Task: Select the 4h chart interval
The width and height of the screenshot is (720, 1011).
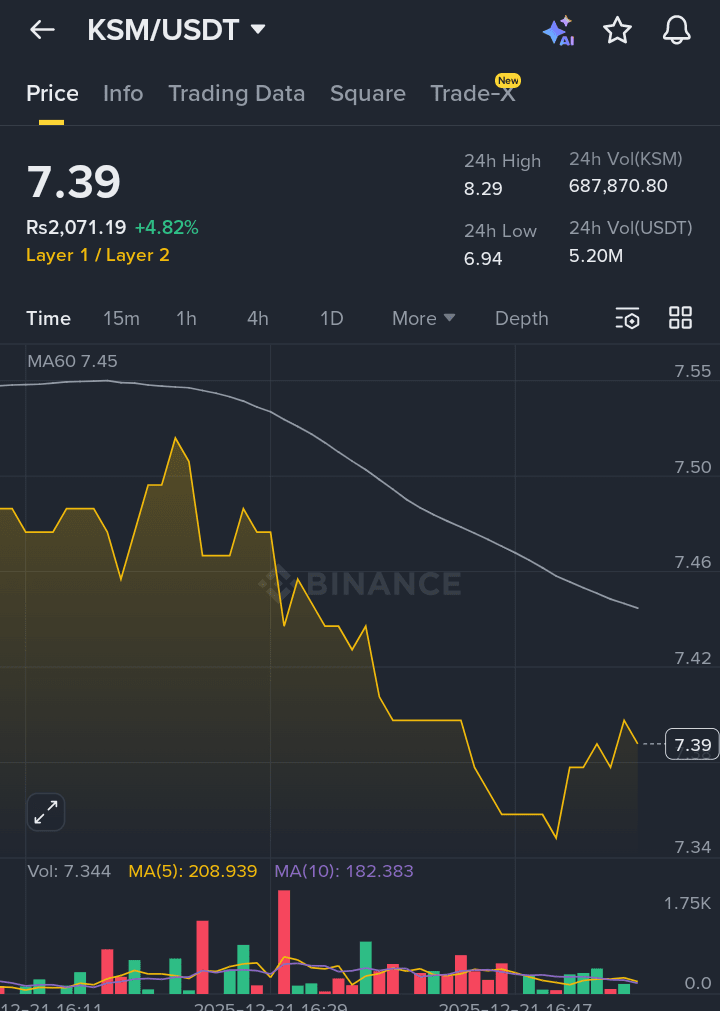Action: click(x=258, y=319)
